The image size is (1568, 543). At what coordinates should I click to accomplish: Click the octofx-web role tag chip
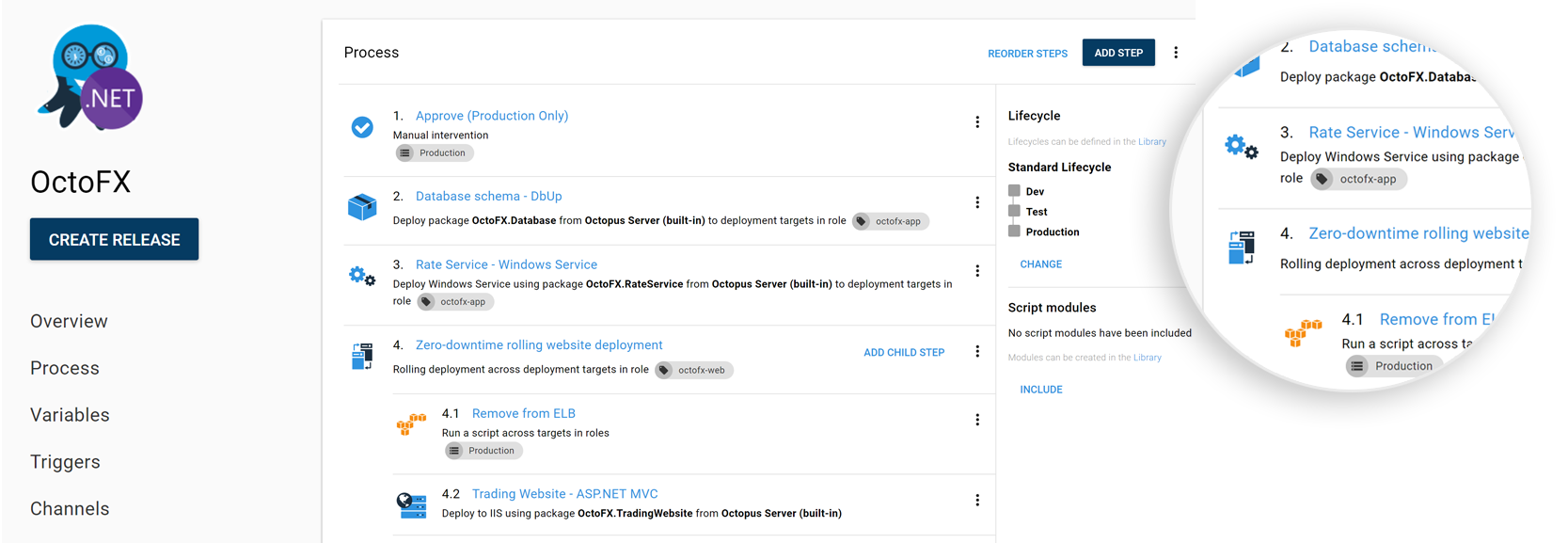693,371
